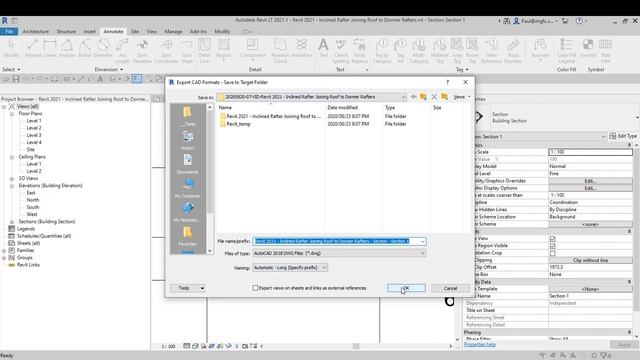This screenshot has height=360, width=640.
Task: Click the Revision Cloud tool
Action: [x=280, y=51]
